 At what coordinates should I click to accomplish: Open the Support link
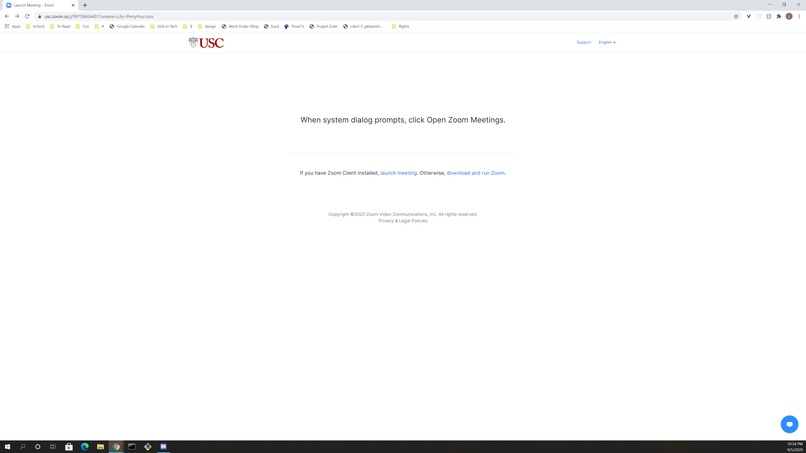(583, 42)
